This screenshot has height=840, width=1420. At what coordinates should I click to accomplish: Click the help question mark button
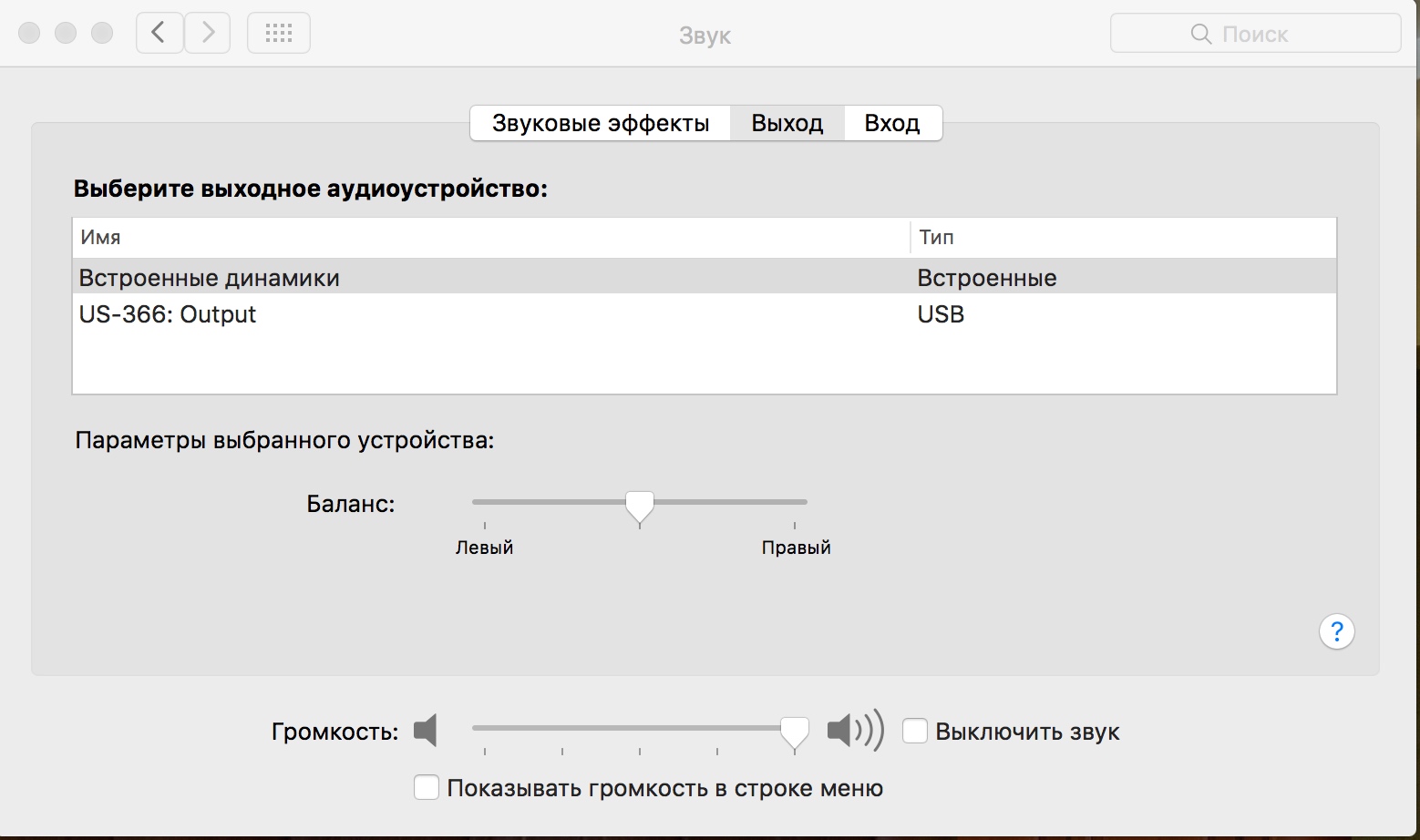(1336, 631)
